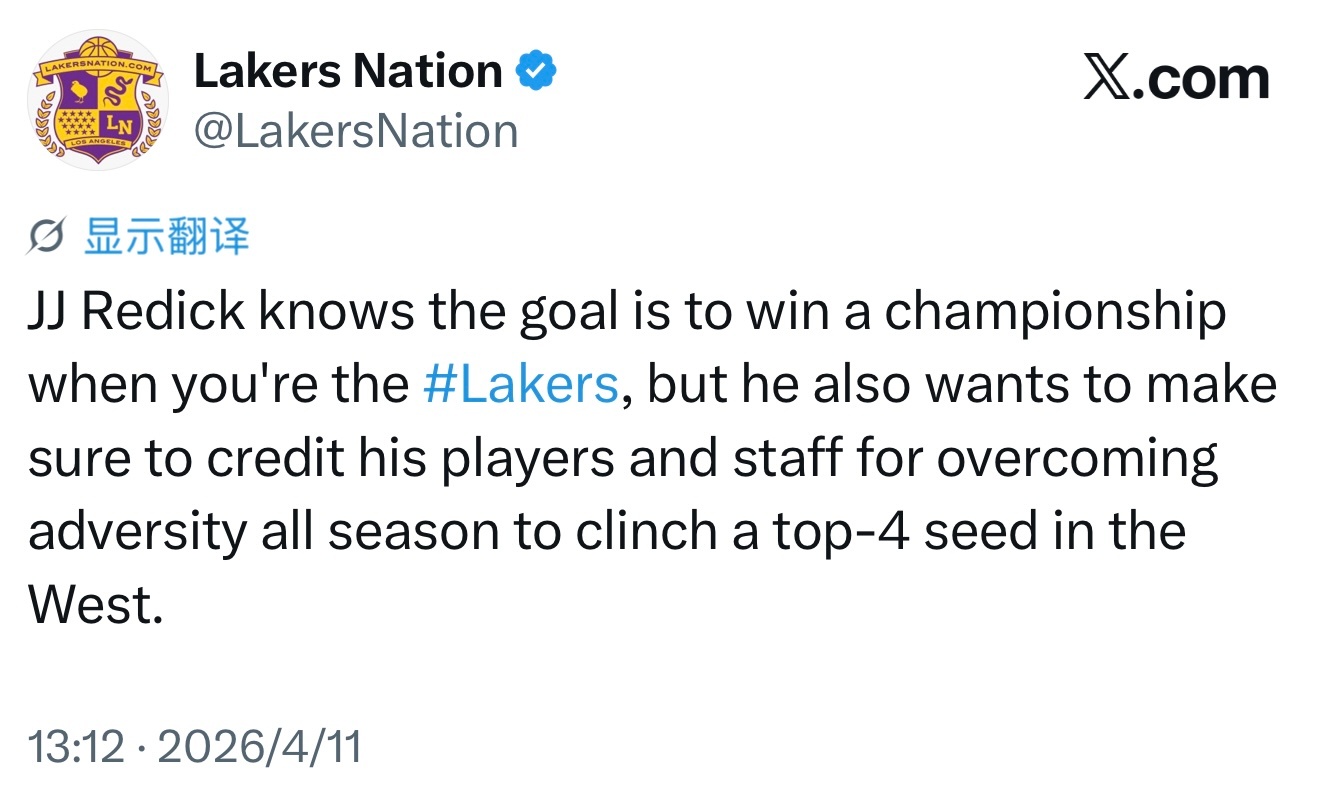Open the #Lakers hashtag
This screenshot has width=1320, height=790.
520,385
